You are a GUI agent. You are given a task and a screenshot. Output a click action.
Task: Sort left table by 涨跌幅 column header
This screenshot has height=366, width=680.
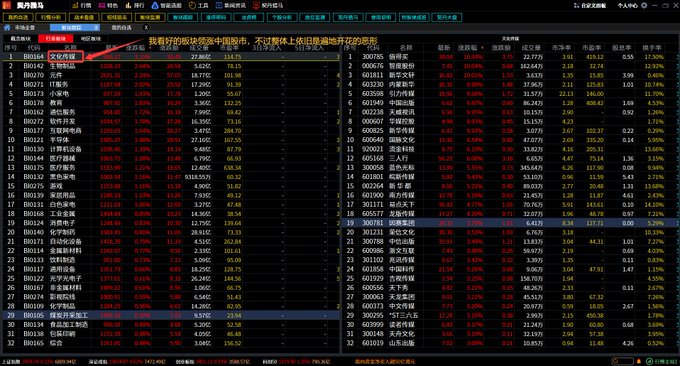coord(136,48)
